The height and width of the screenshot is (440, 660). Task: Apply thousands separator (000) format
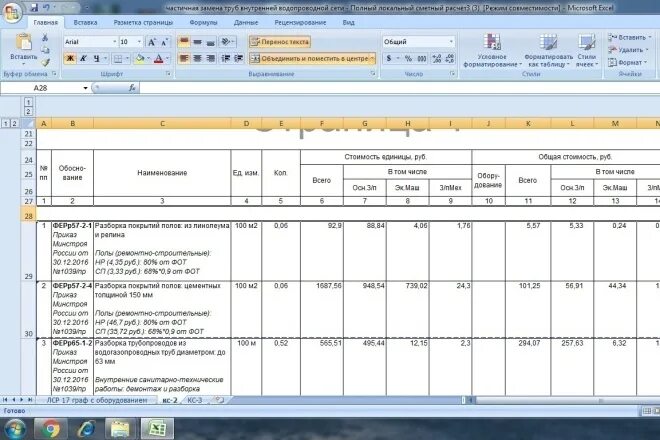click(x=422, y=59)
